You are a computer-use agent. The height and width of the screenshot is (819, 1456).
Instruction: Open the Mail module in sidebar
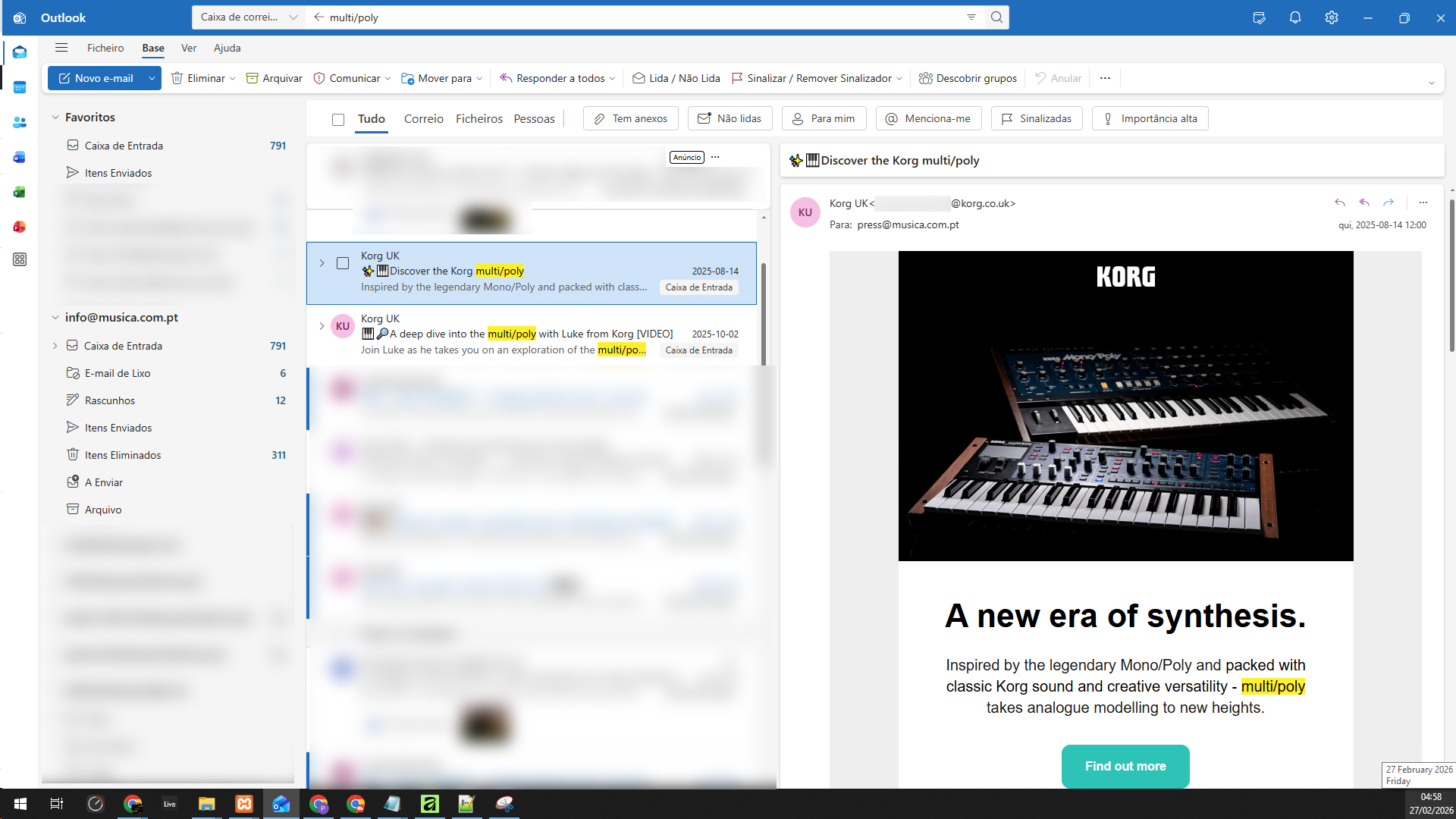pos(20,52)
